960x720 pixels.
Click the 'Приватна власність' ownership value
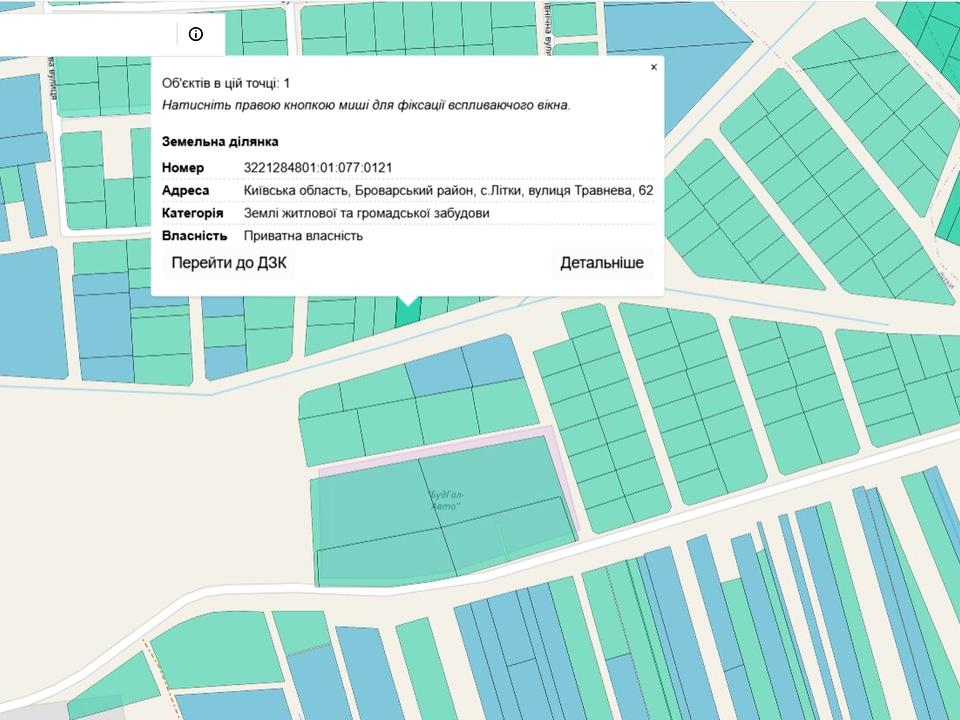coord(303,236)
